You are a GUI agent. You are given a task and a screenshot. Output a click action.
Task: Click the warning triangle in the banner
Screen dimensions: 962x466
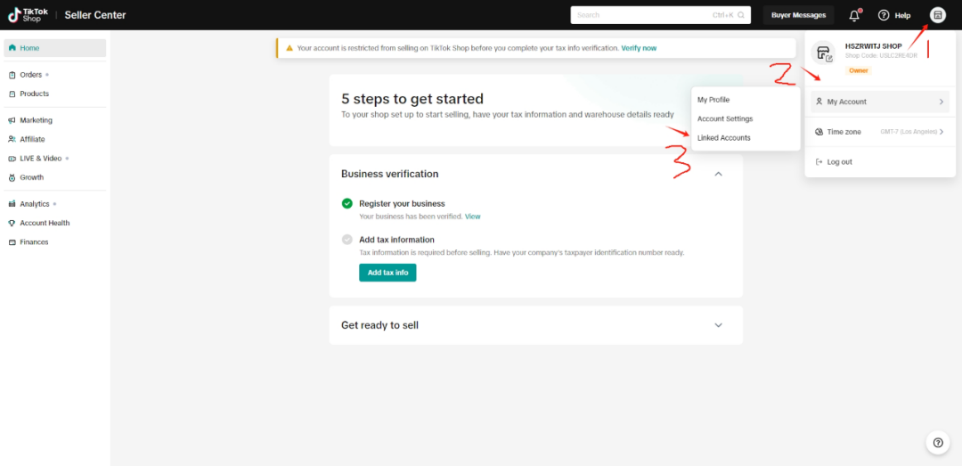[290, 48]
